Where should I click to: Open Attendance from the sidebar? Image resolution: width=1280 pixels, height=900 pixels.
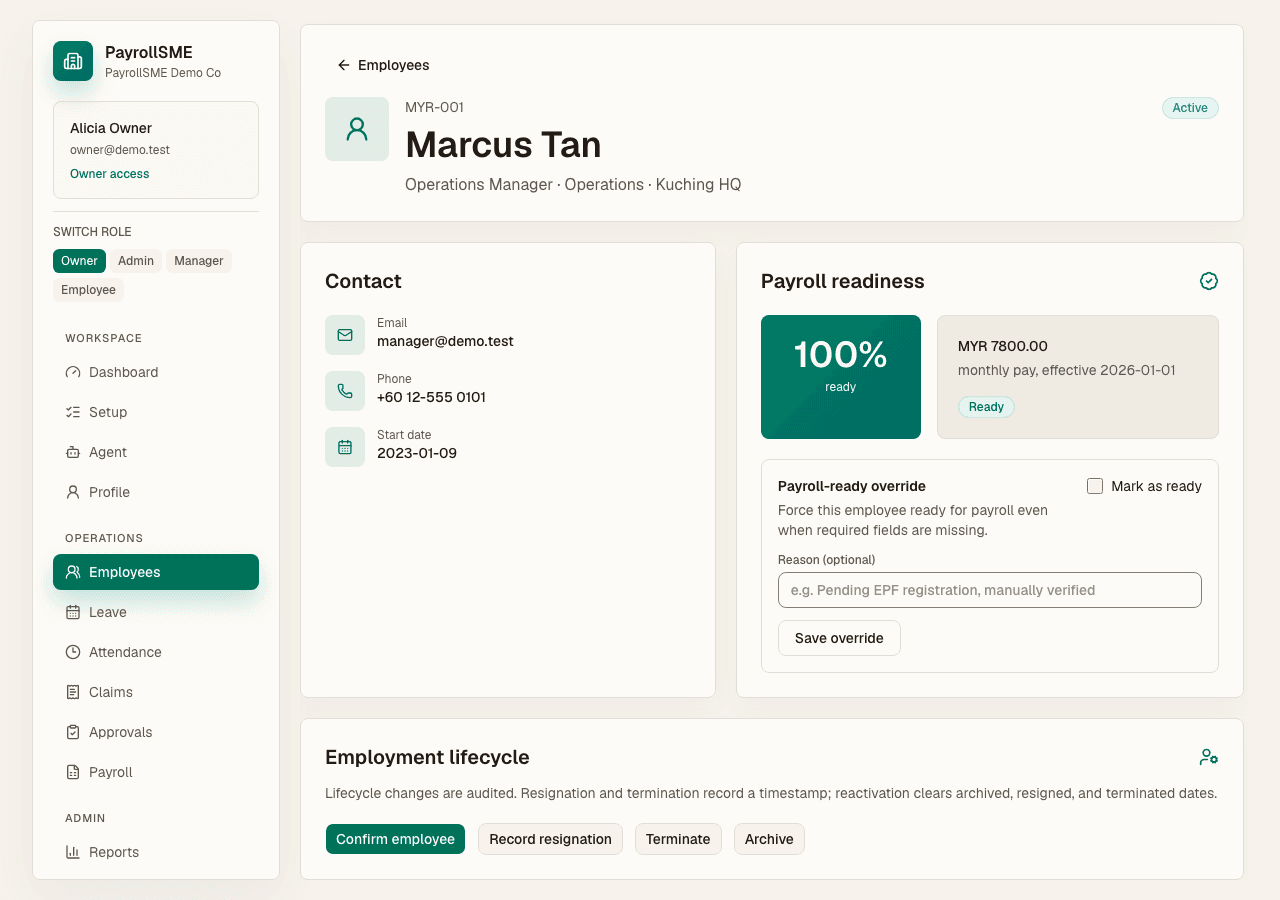pyautogui.click(x=156, y=652)
